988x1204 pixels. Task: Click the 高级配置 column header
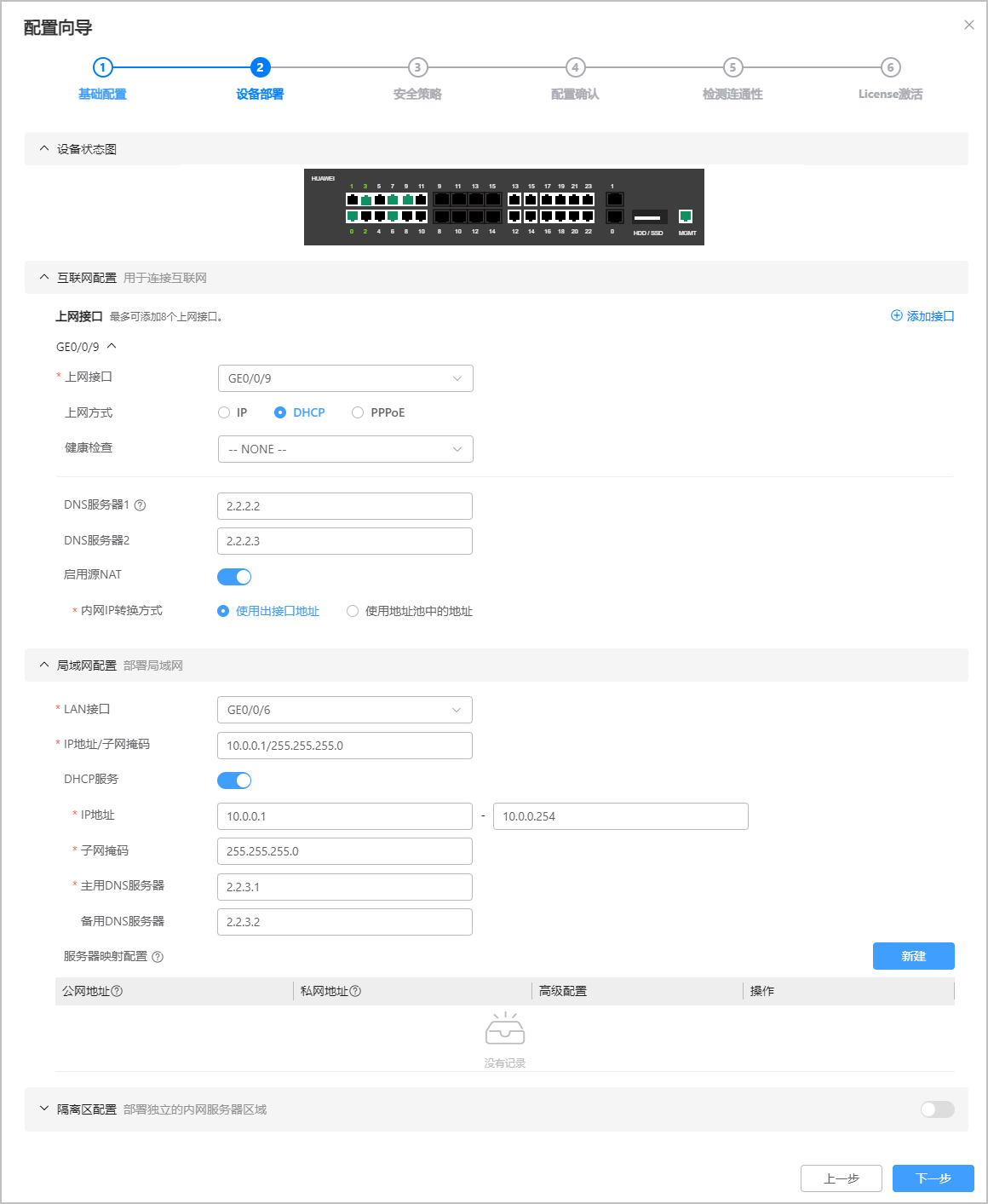563,991
